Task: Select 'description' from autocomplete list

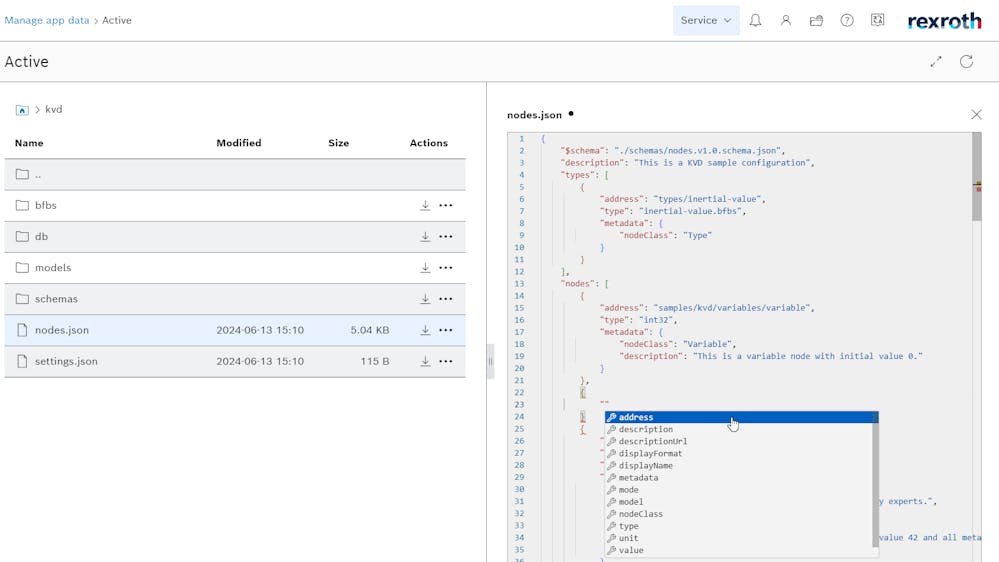Action: [x=645, y=430]
